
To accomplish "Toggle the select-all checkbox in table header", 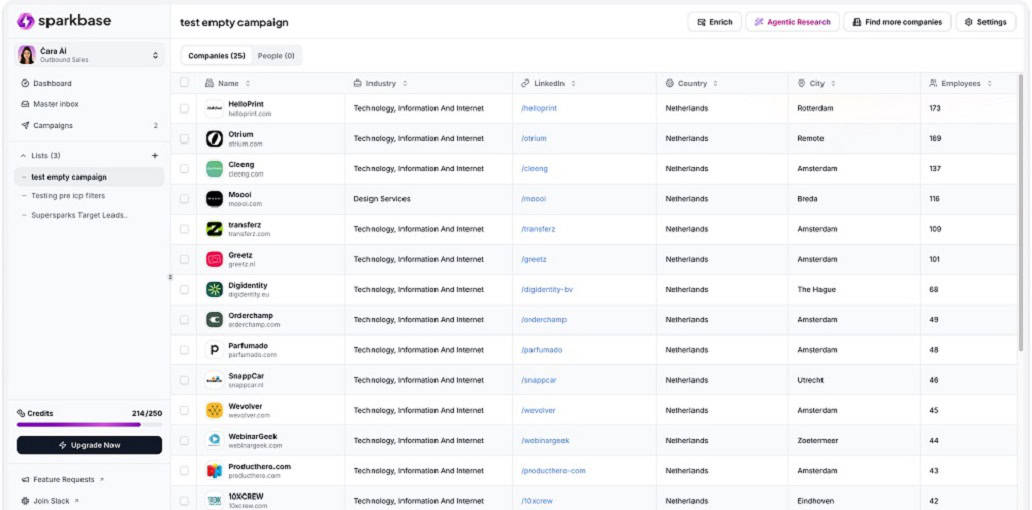I will pos(184,83).
